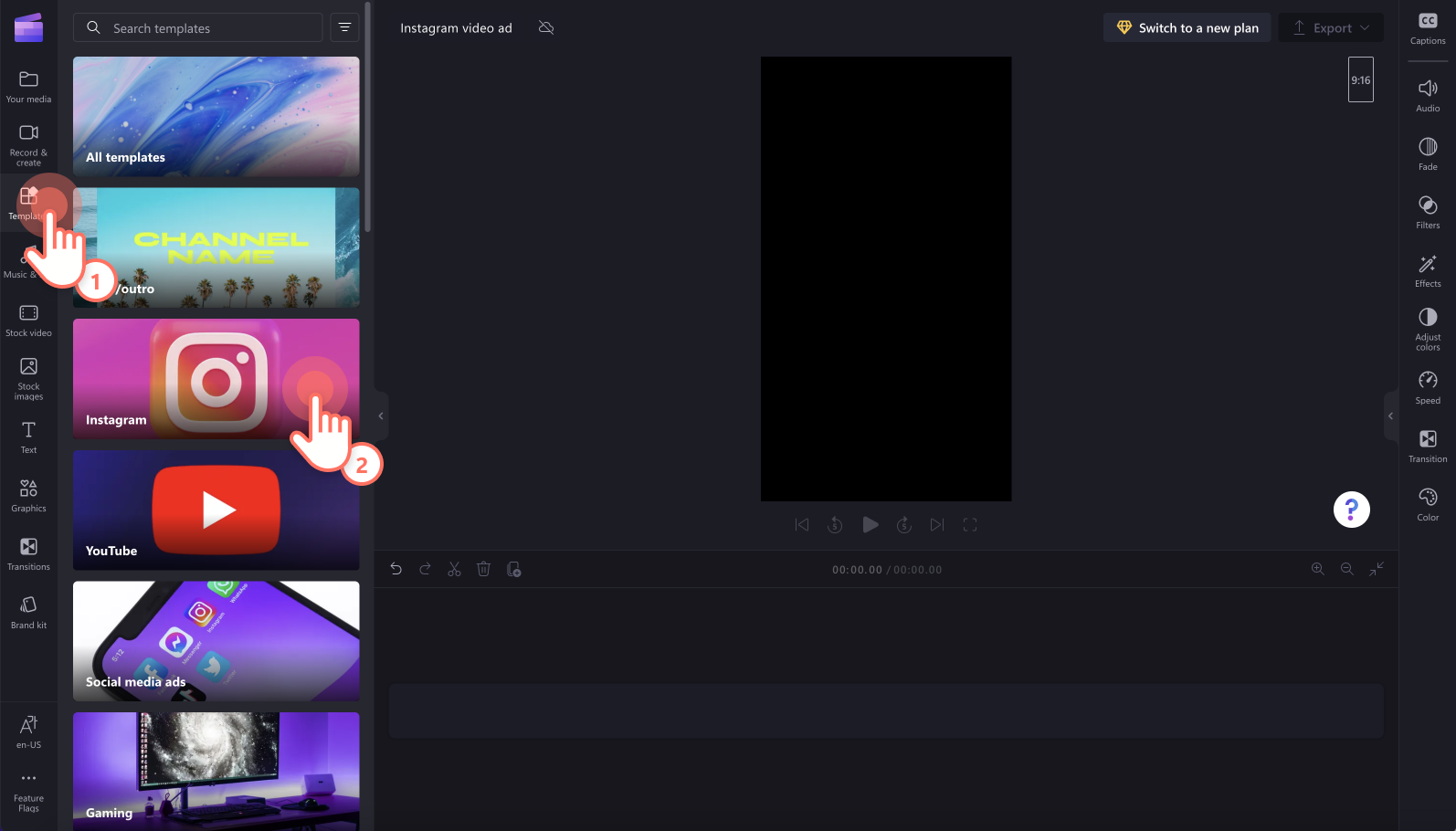Click the duplicate clip icon
The width and height of the screenshot is (1456, 831).
[513, 569]
